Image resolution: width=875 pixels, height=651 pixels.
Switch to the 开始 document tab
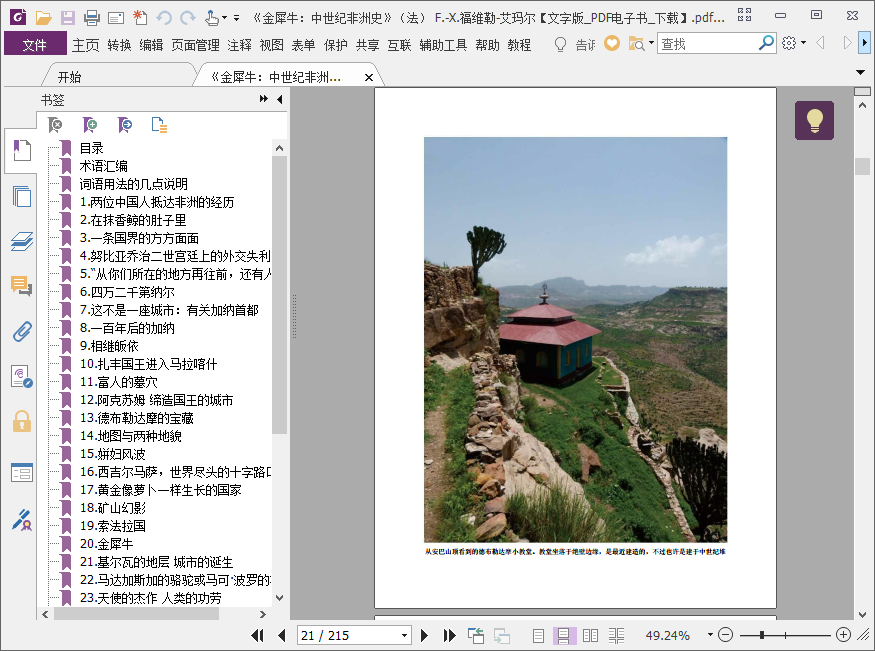(x=70, y=77)
